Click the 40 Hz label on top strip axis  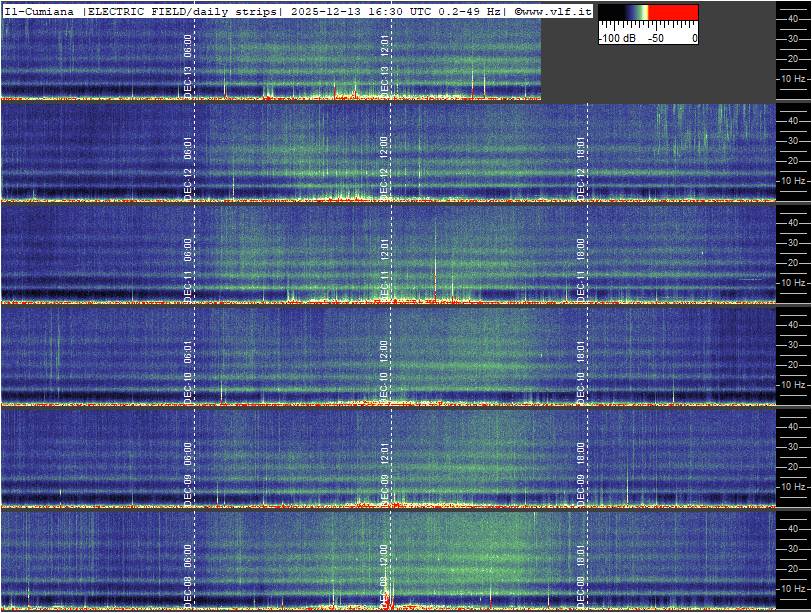tap(792, 18)
